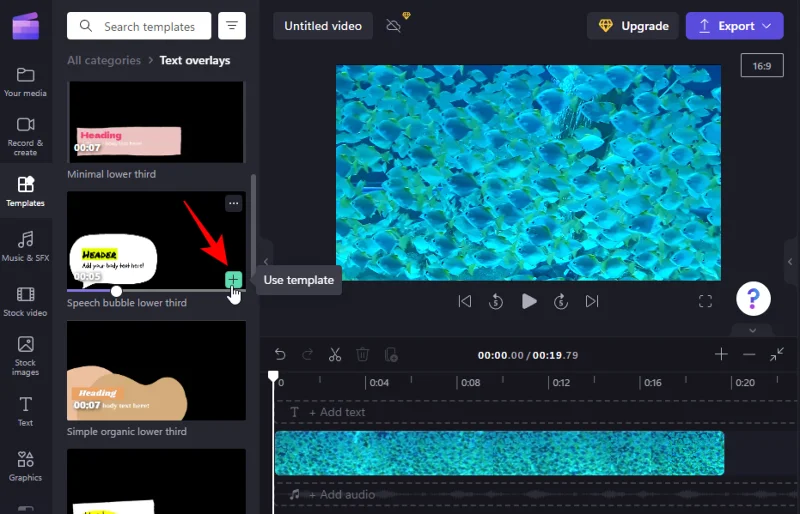Click the Text overlays breadcrumb

(x=195, y=60)
